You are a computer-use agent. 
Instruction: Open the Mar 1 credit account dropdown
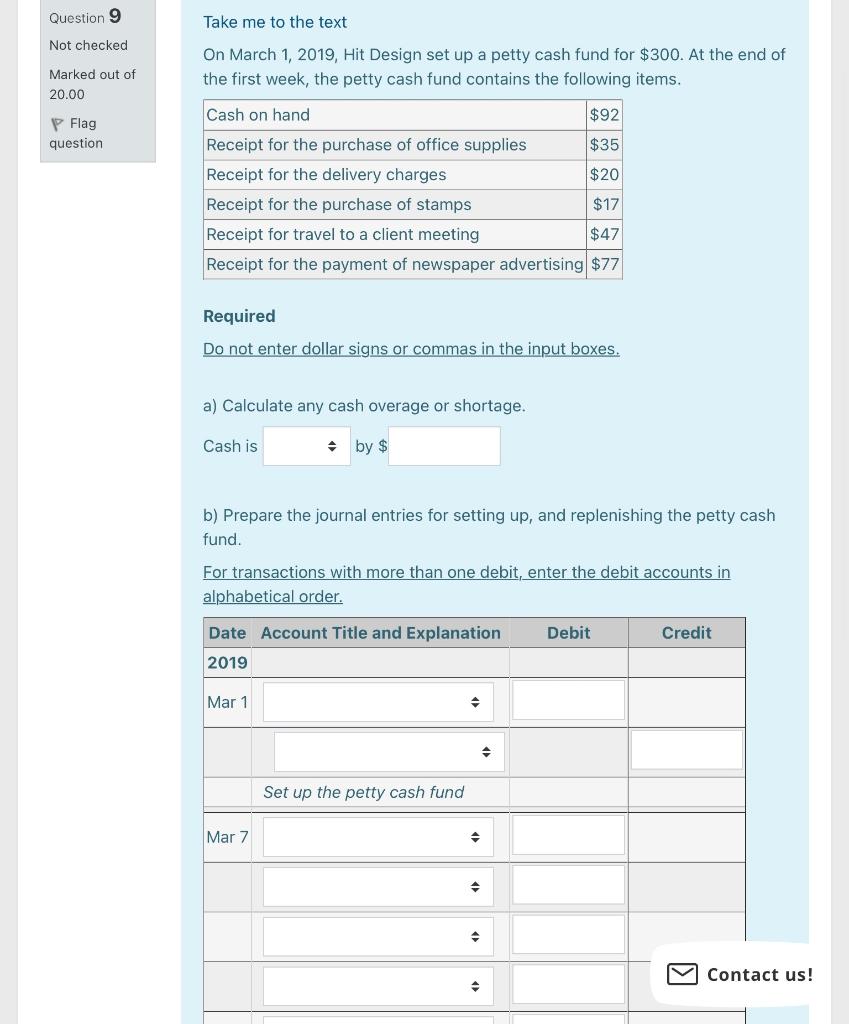[x=389, y=751]
